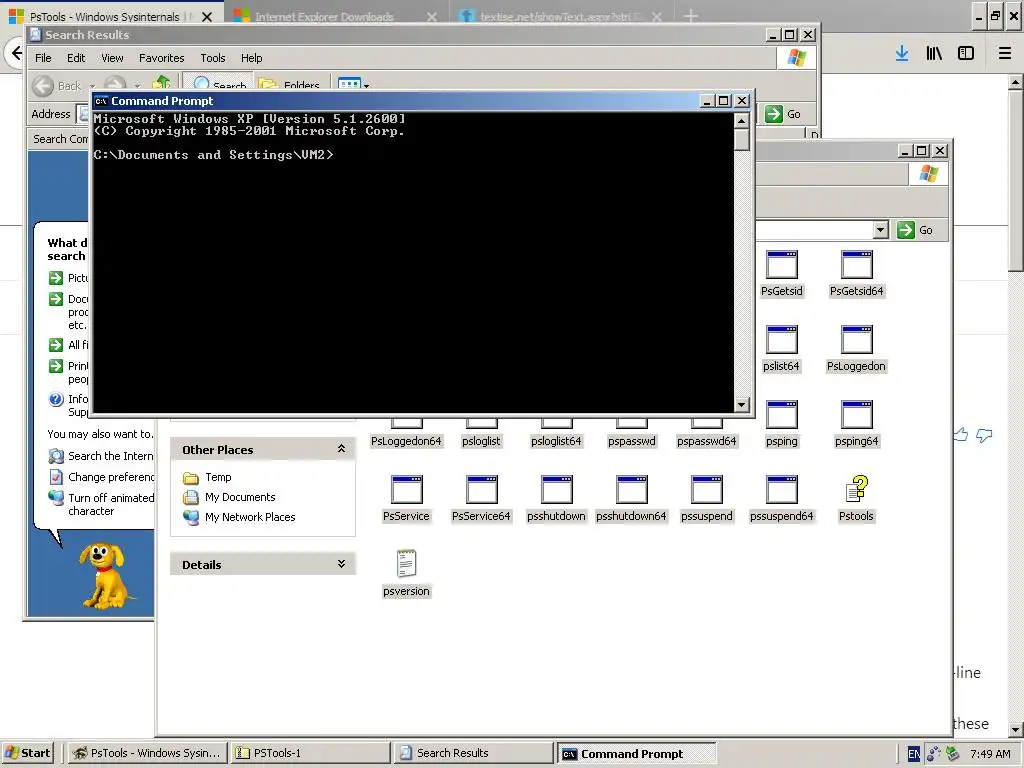Select the pspasswd64 file label
The width and height of the screenshot is (1024, 768).
(707, 441)
